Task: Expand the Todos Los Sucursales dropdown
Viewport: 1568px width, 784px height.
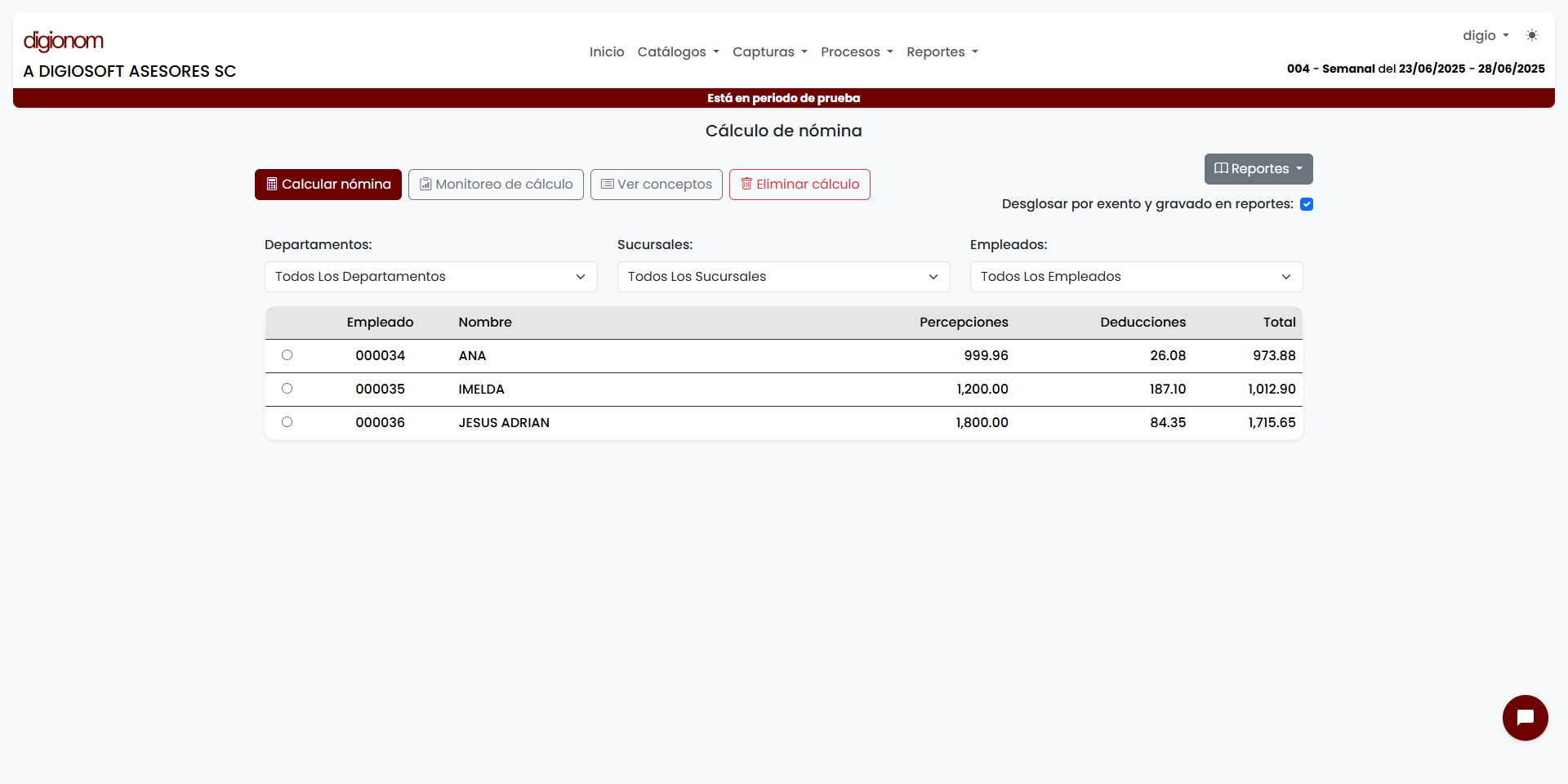Action: click(783, 277)
